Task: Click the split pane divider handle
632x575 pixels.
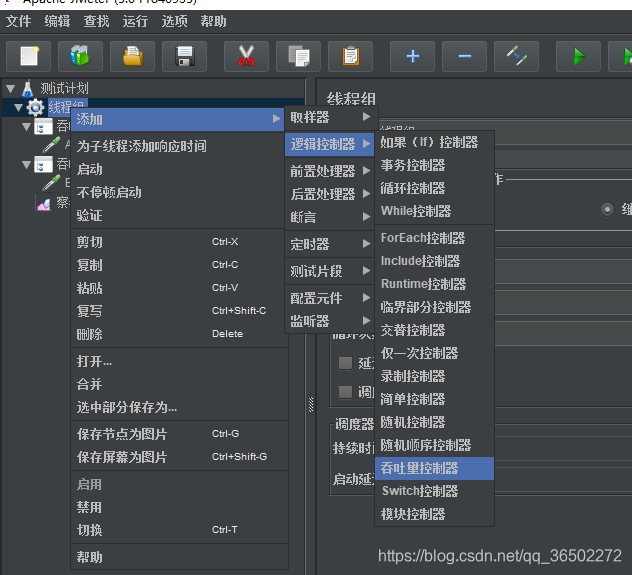Action: [311, 405]
